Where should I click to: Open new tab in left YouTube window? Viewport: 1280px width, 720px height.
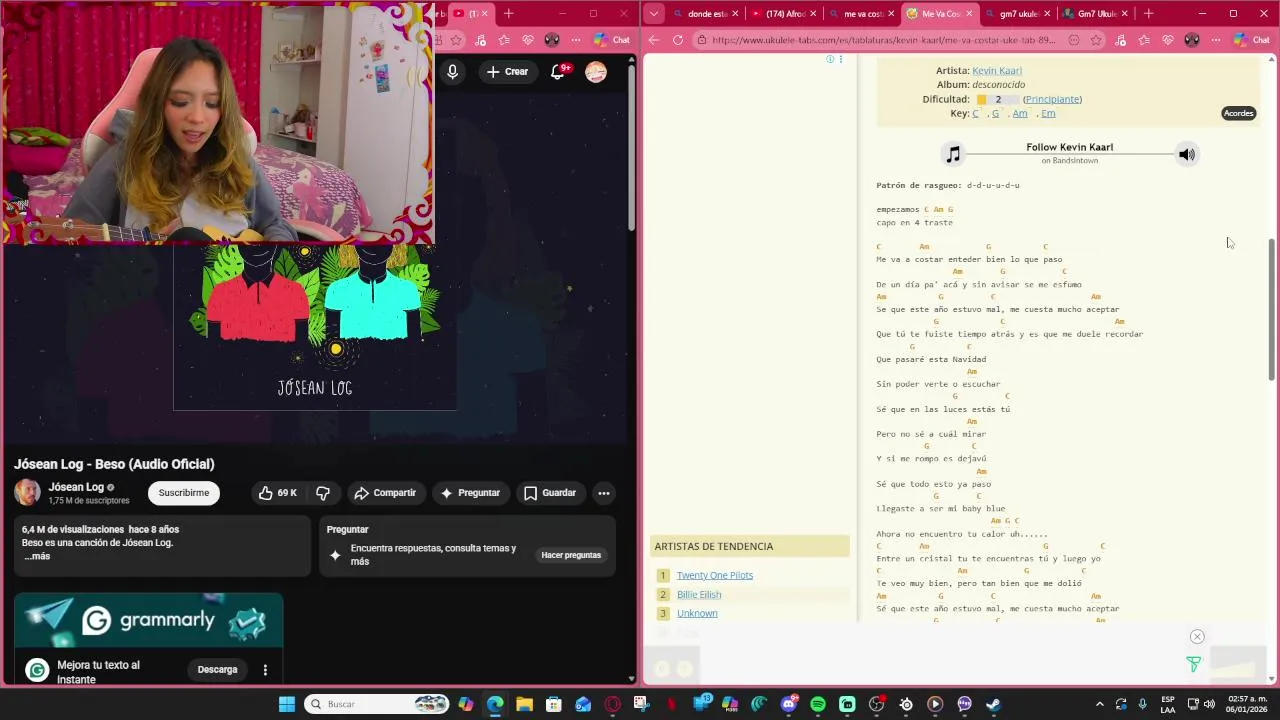click(x=508, y=14)
